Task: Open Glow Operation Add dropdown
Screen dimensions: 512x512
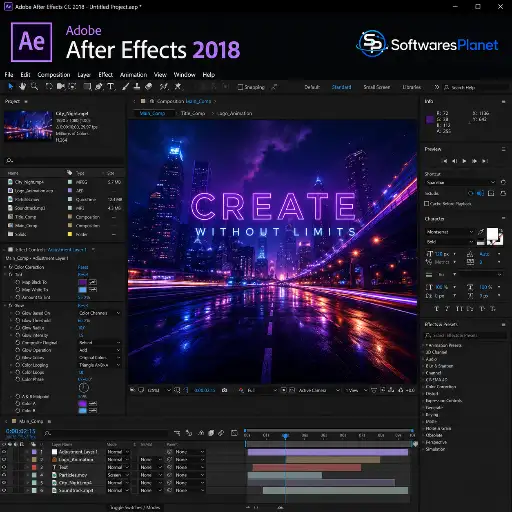Action: click(x=99, y=350)
